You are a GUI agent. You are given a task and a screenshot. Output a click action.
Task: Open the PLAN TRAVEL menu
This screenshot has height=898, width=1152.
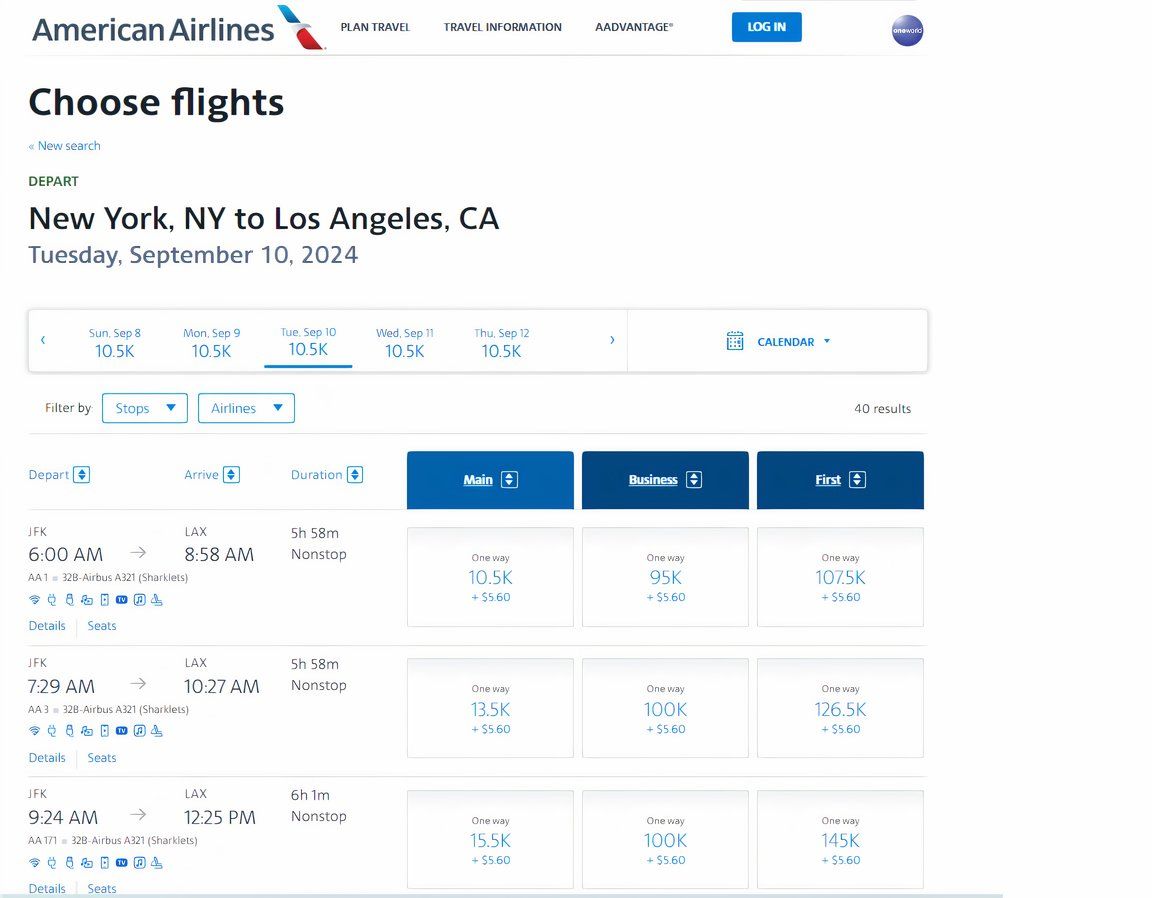[x=375, y=27]
